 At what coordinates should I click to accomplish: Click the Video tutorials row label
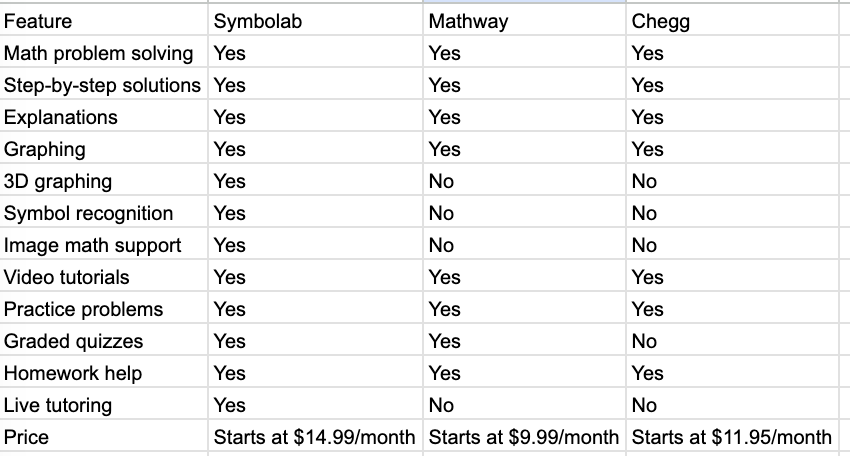click(67, 277)
